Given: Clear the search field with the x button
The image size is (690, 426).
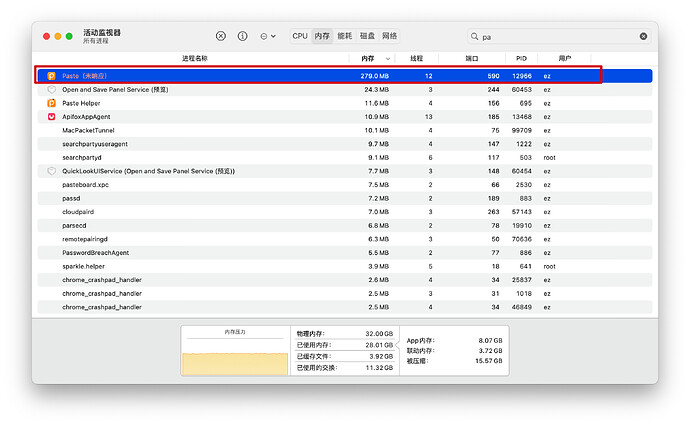Looking at the screenshot, I should (x=643, y=37).
